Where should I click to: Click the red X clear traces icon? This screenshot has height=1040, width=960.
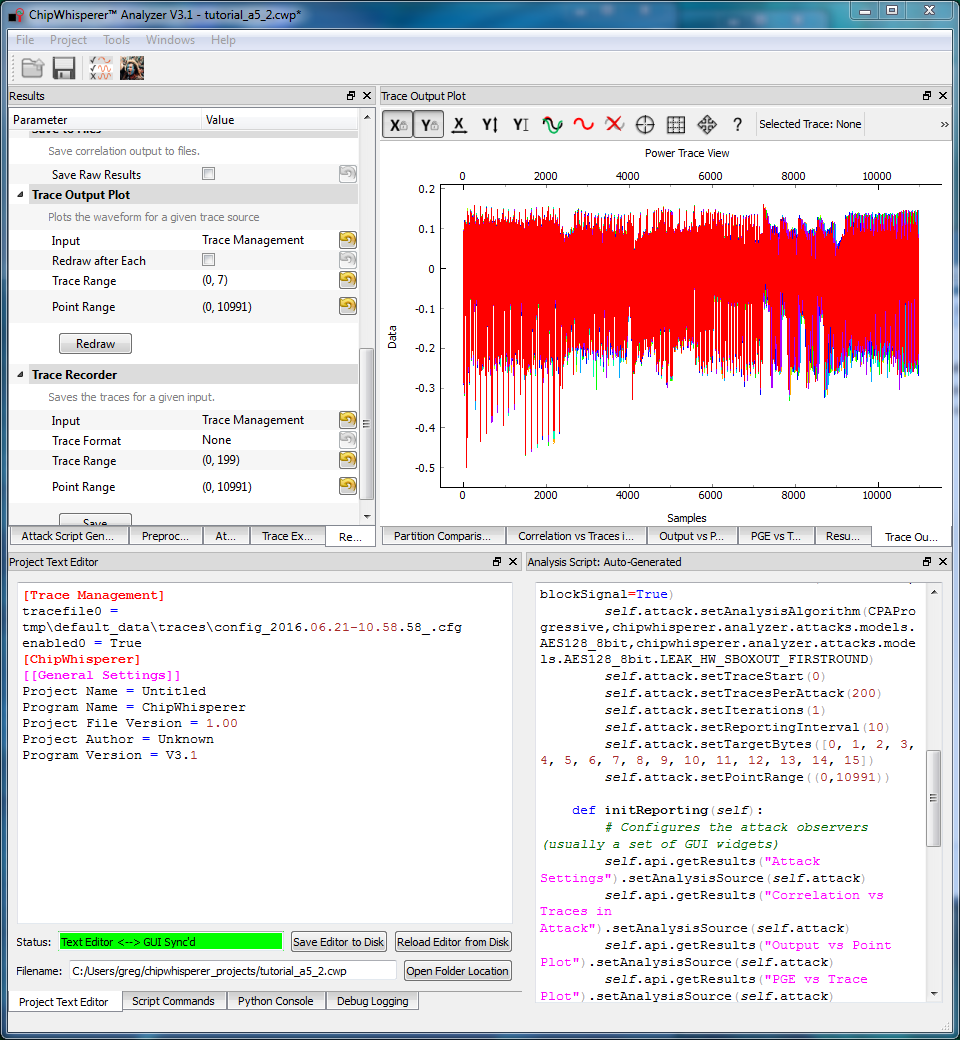[614, 125]
